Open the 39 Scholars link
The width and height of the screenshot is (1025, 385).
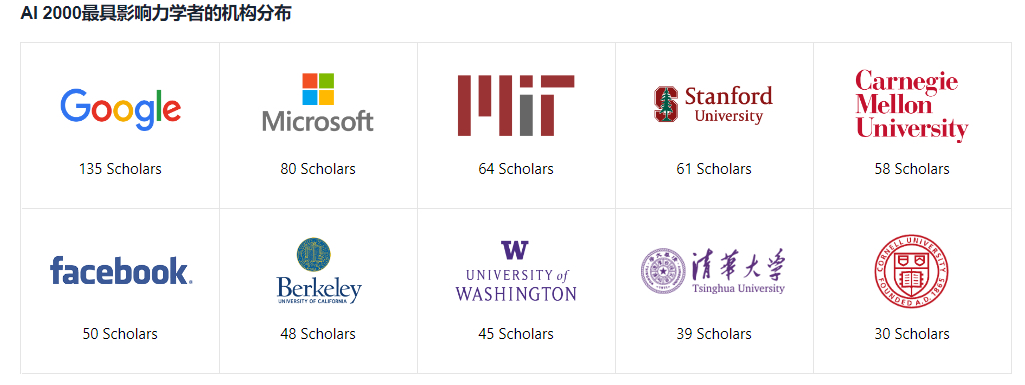pos(714,333)
